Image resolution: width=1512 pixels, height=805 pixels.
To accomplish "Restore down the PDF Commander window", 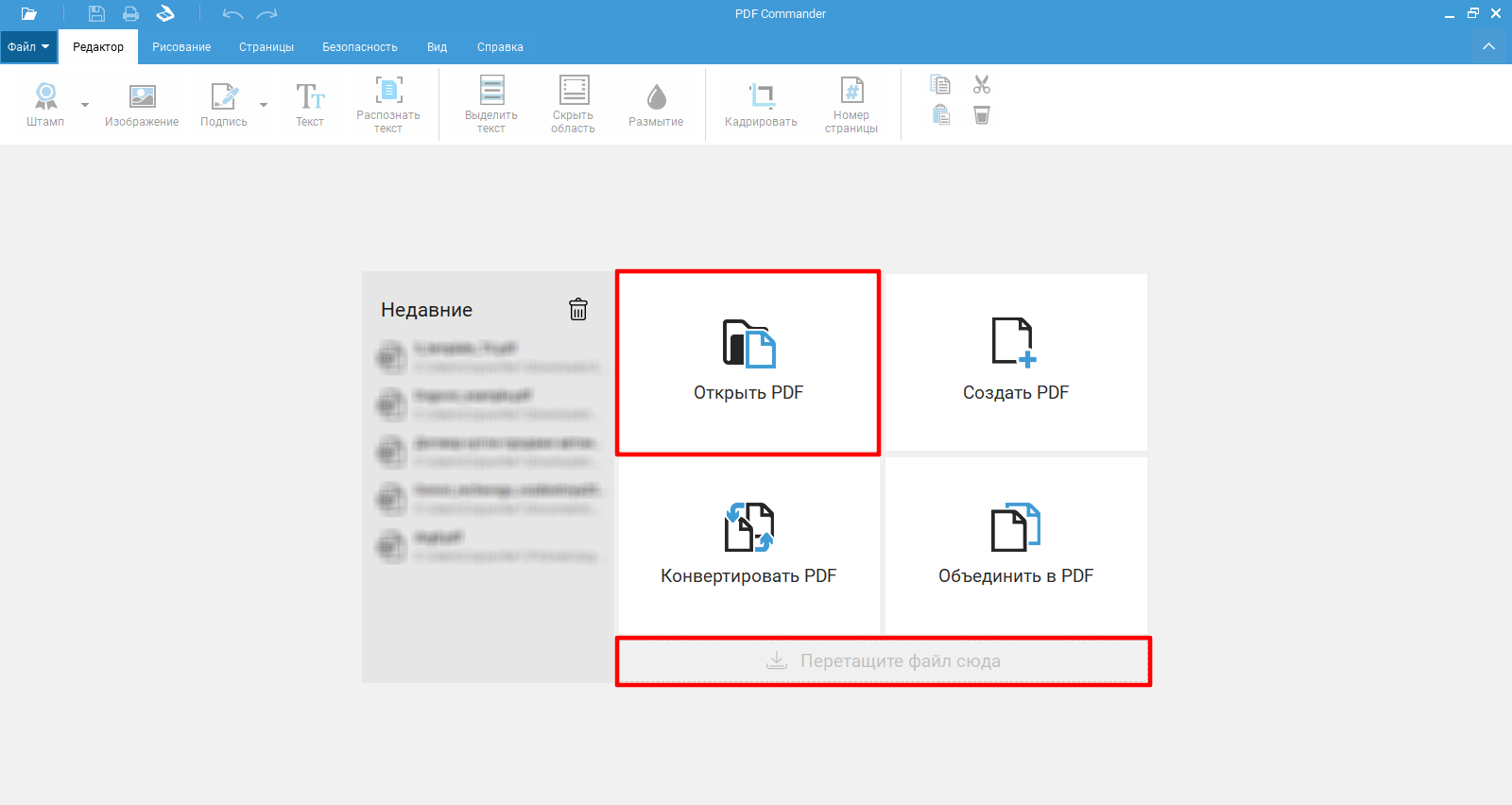I will 1472,14.
